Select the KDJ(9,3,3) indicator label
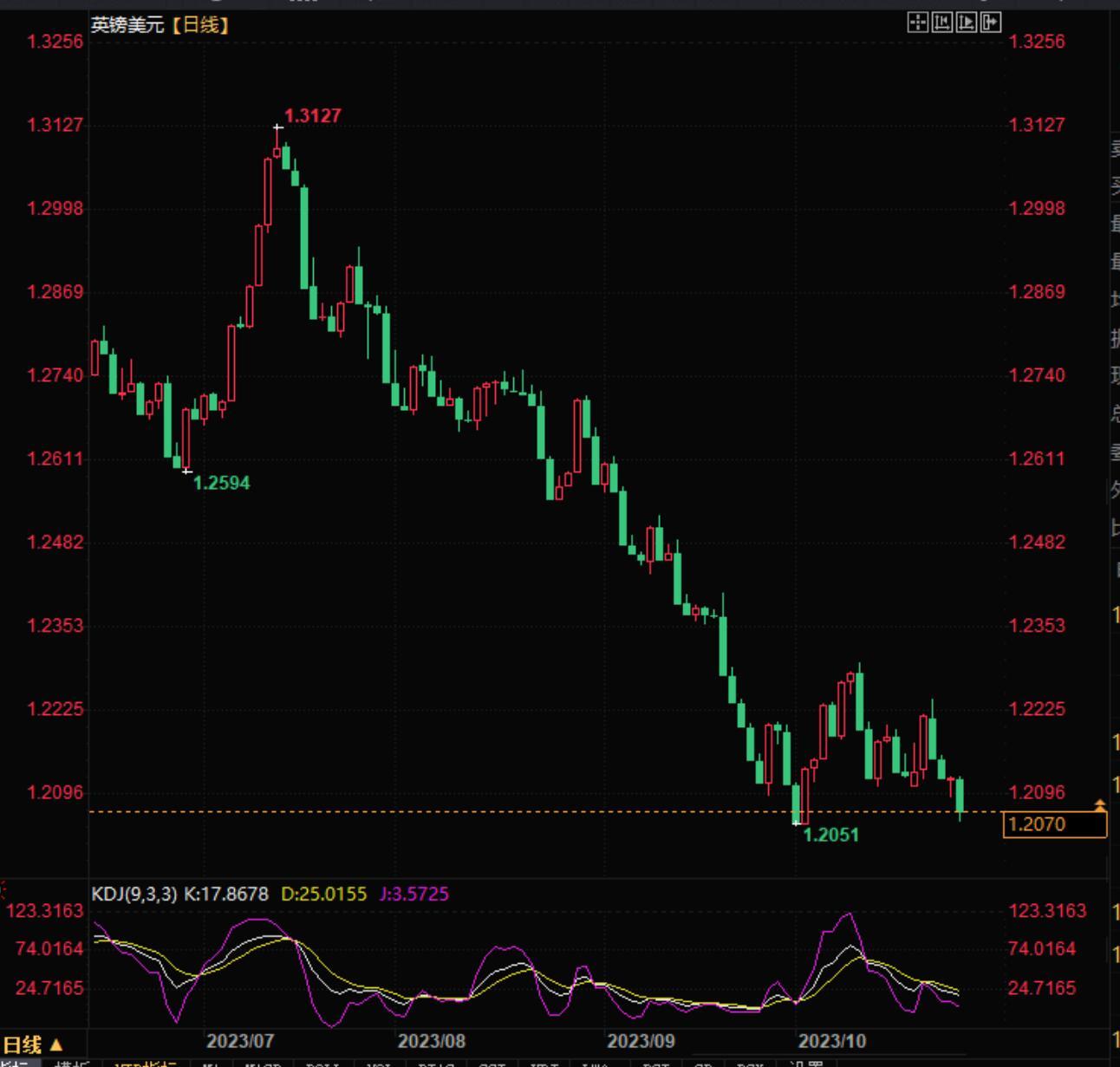This screenshot has width=1120, height=1067. click(x=134, y=894)
